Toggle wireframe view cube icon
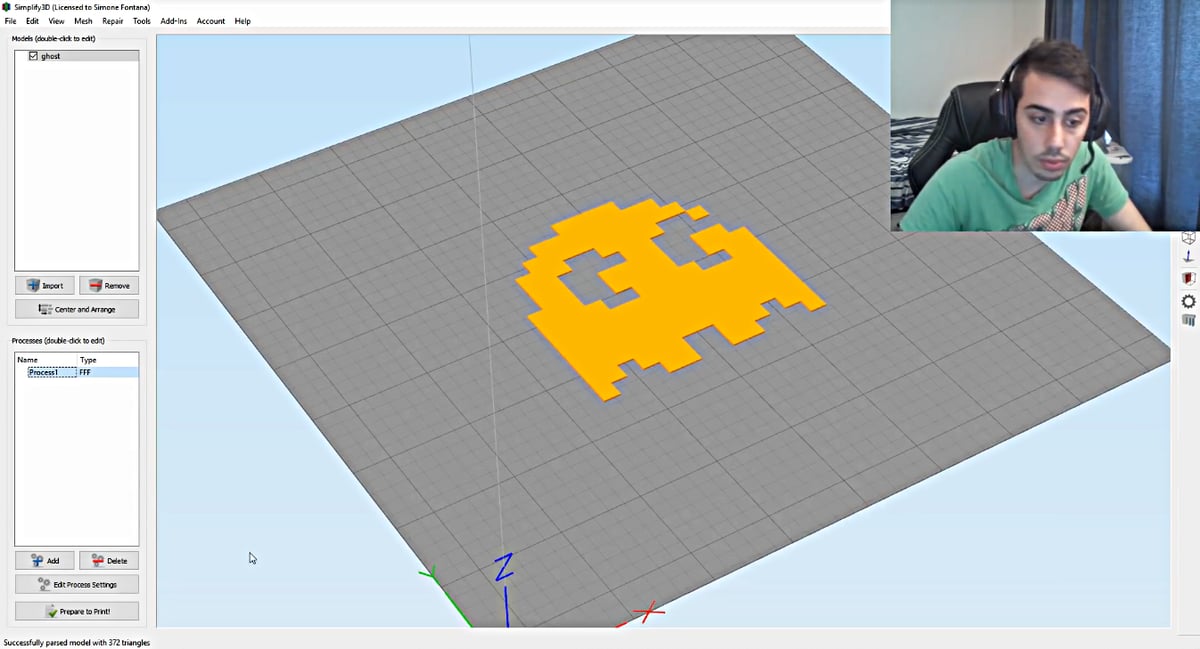This screenshot has width=1200, height=649. coord(1188,238)
